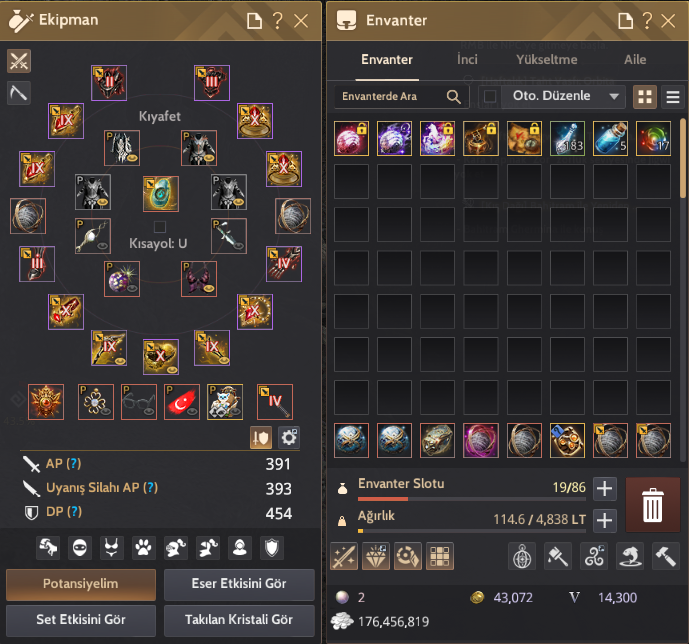Open the equipment gear settings icon

click(289, 438)
